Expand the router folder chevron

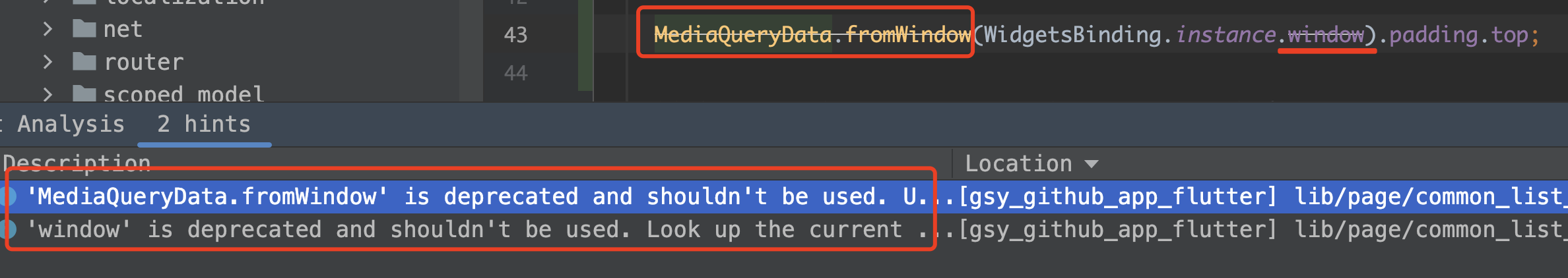tap(48, 61)
